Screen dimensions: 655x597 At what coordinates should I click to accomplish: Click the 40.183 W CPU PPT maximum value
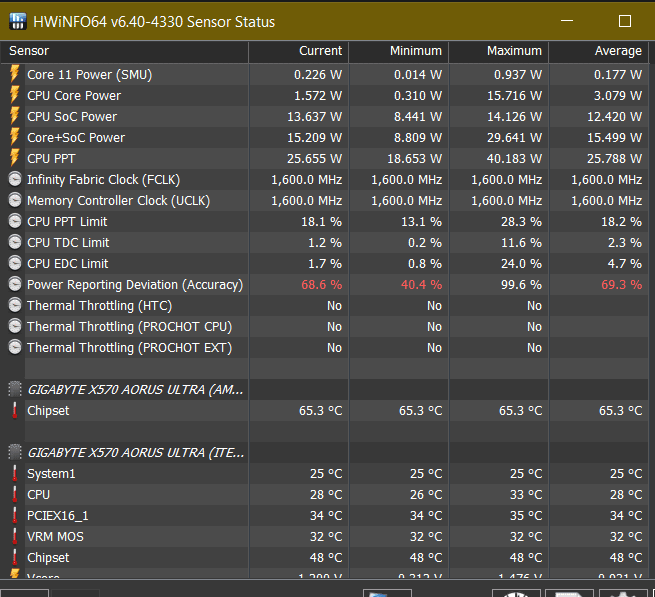pos(514,159)
